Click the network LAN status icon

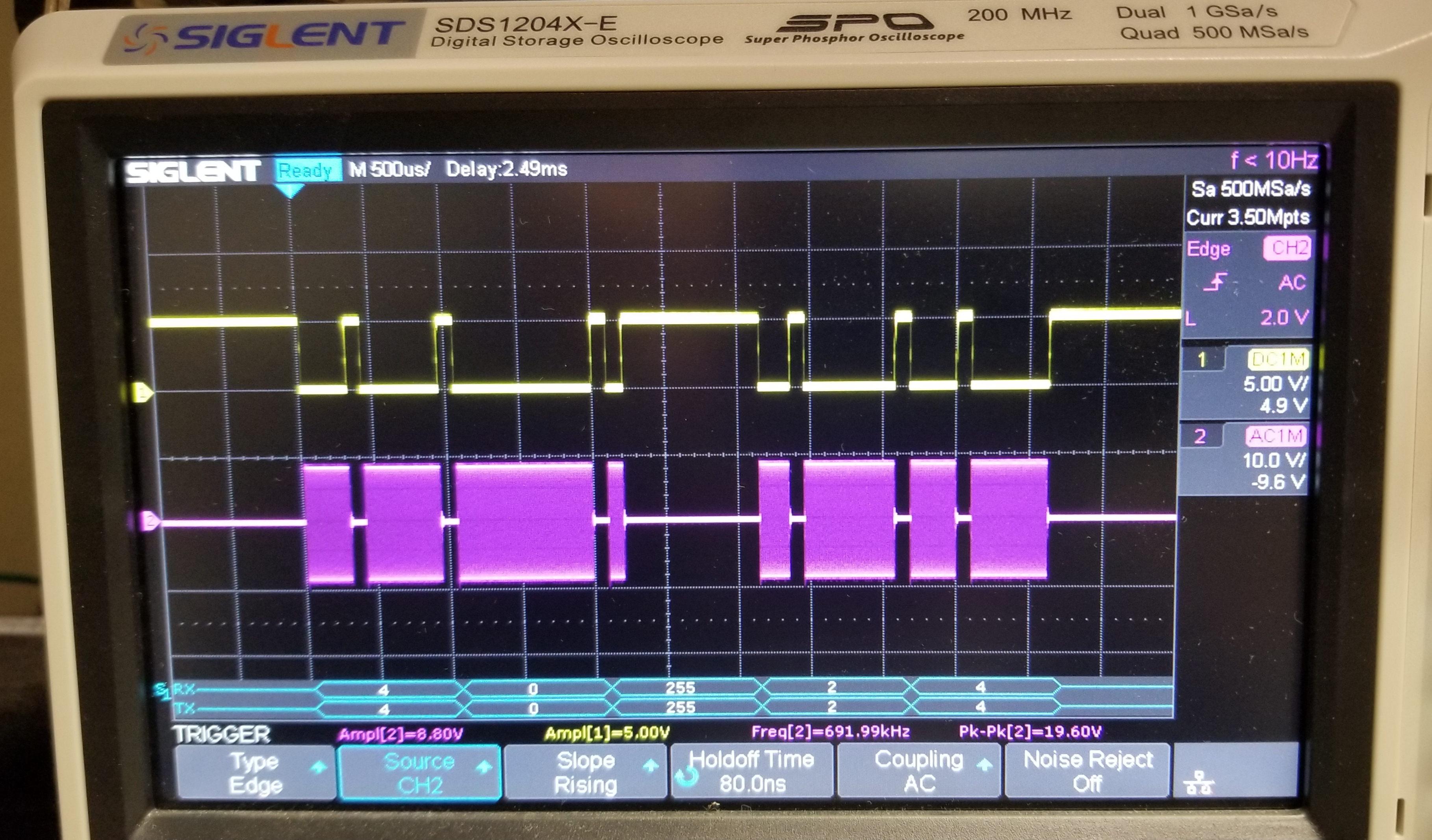tap(1198, 783)
